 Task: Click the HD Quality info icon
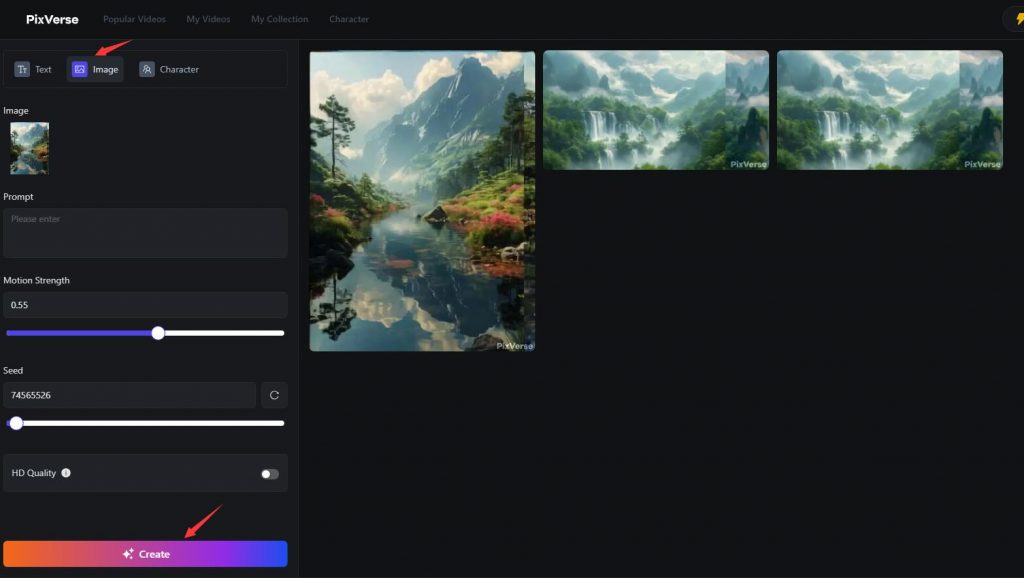coord(66,473)
